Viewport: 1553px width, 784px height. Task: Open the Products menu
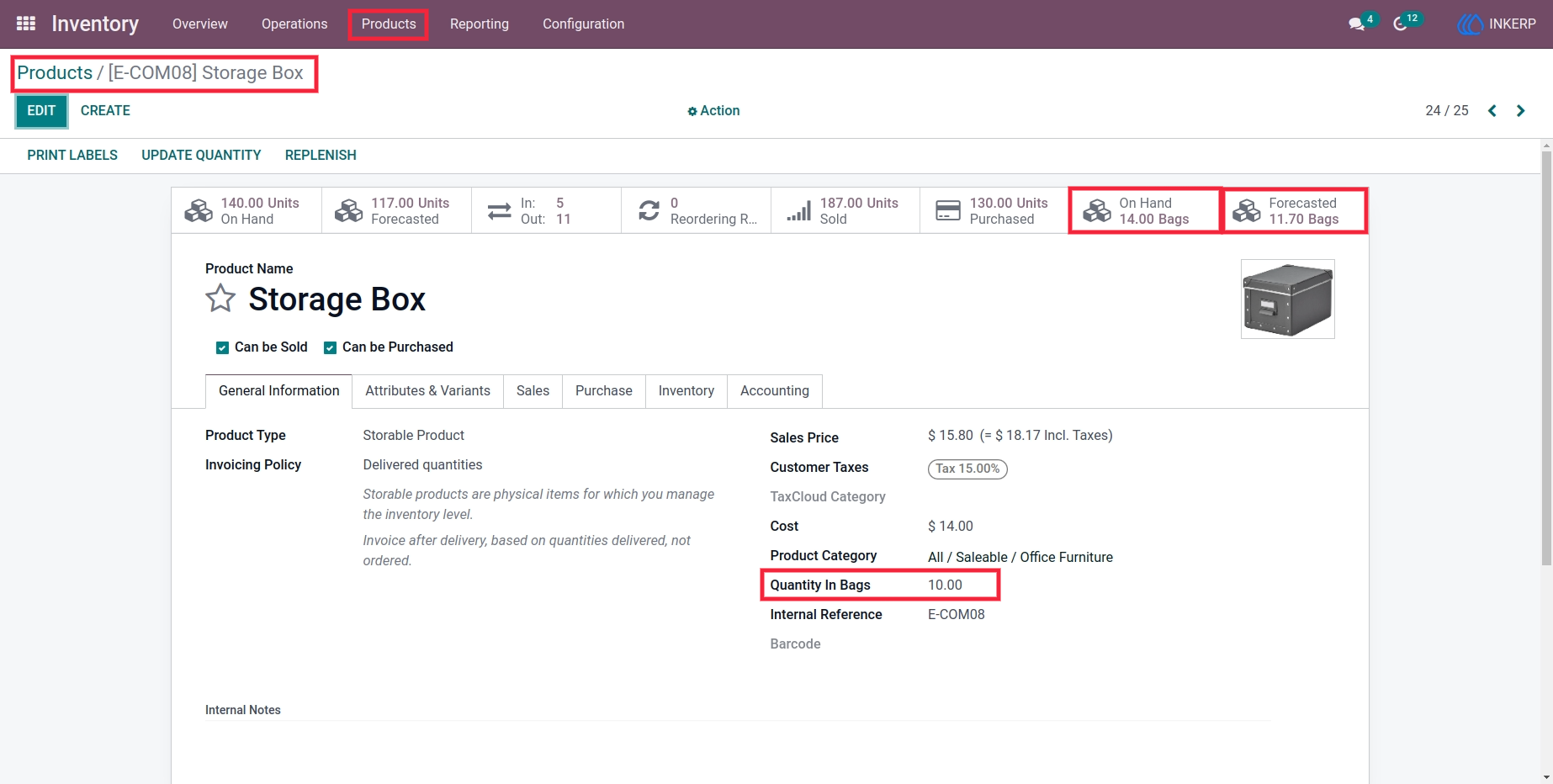[x=389, y=24]
